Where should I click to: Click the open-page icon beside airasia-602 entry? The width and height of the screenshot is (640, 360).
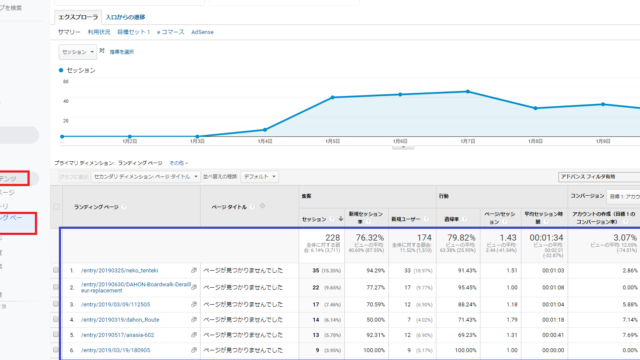click(194, 335)
